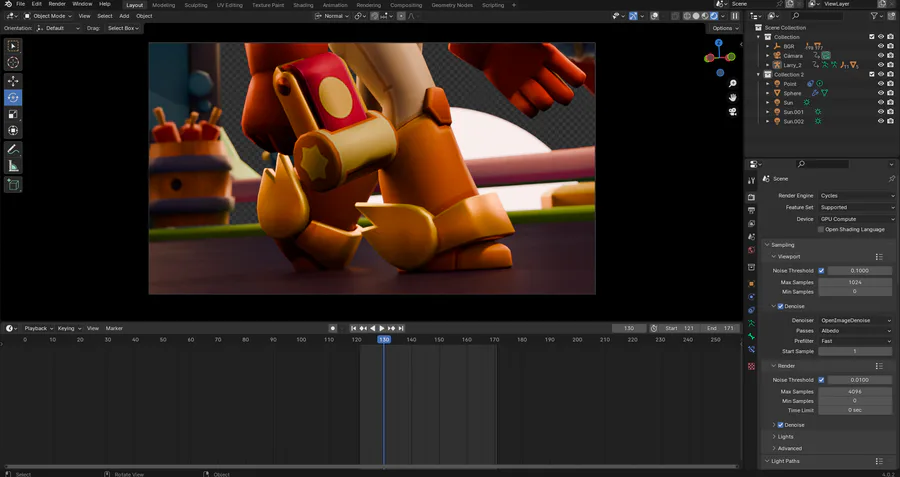Open the Prefilter Fast dropdown
The image size is (900, 477).
pos(855,341)
